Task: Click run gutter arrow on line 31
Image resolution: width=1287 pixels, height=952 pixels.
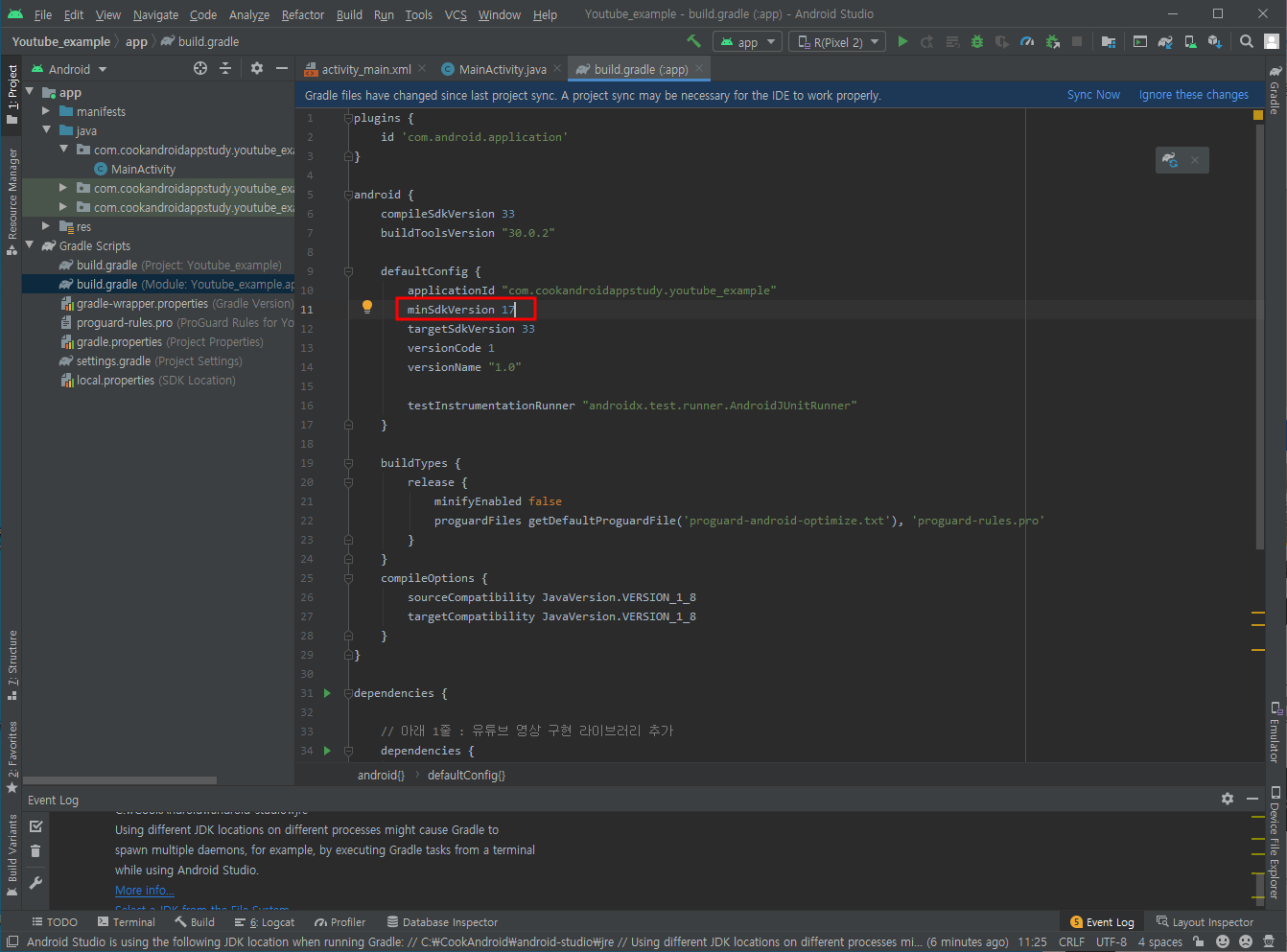Action: coord(327,693)
